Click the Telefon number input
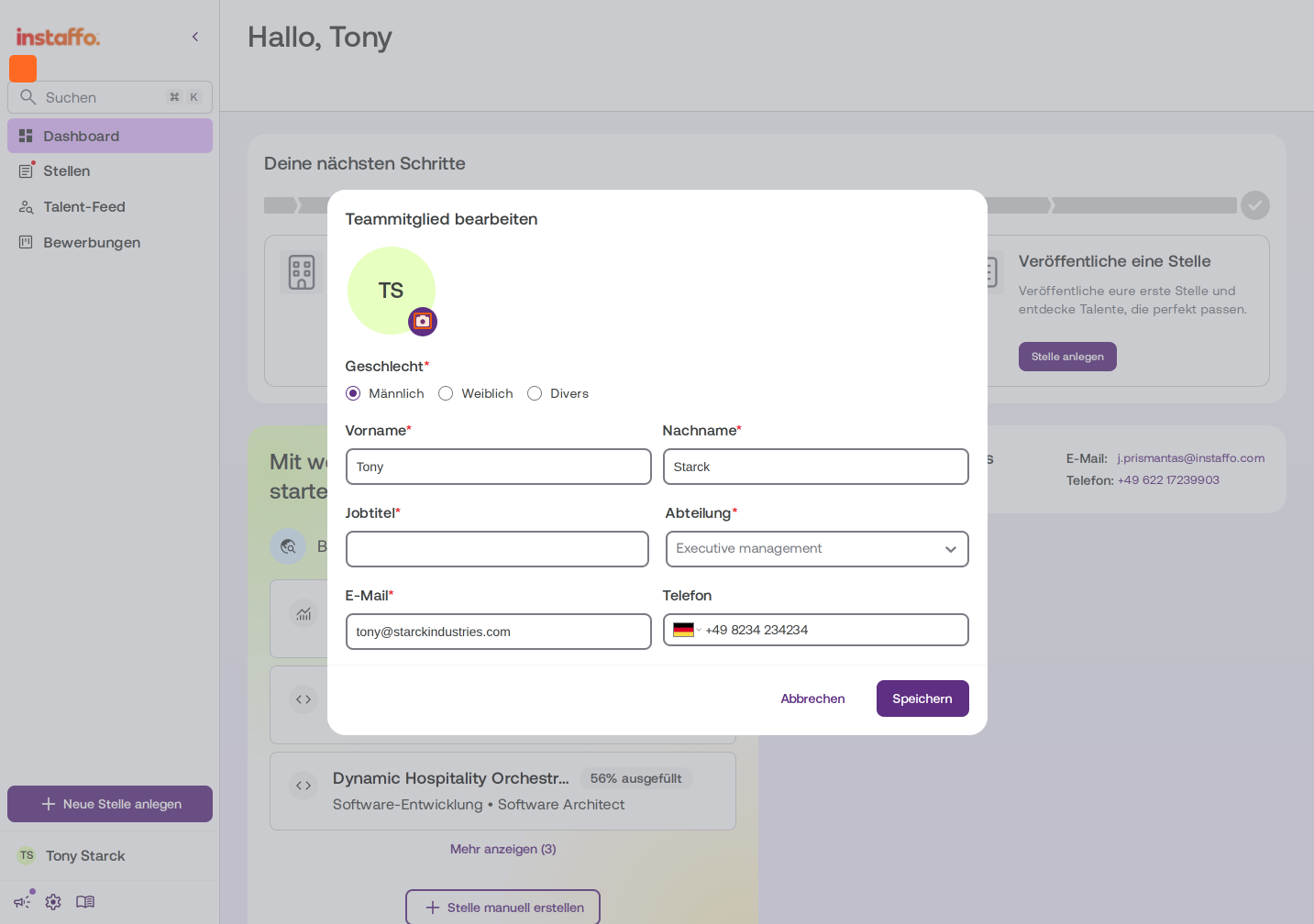 click(x=833, y=630)
